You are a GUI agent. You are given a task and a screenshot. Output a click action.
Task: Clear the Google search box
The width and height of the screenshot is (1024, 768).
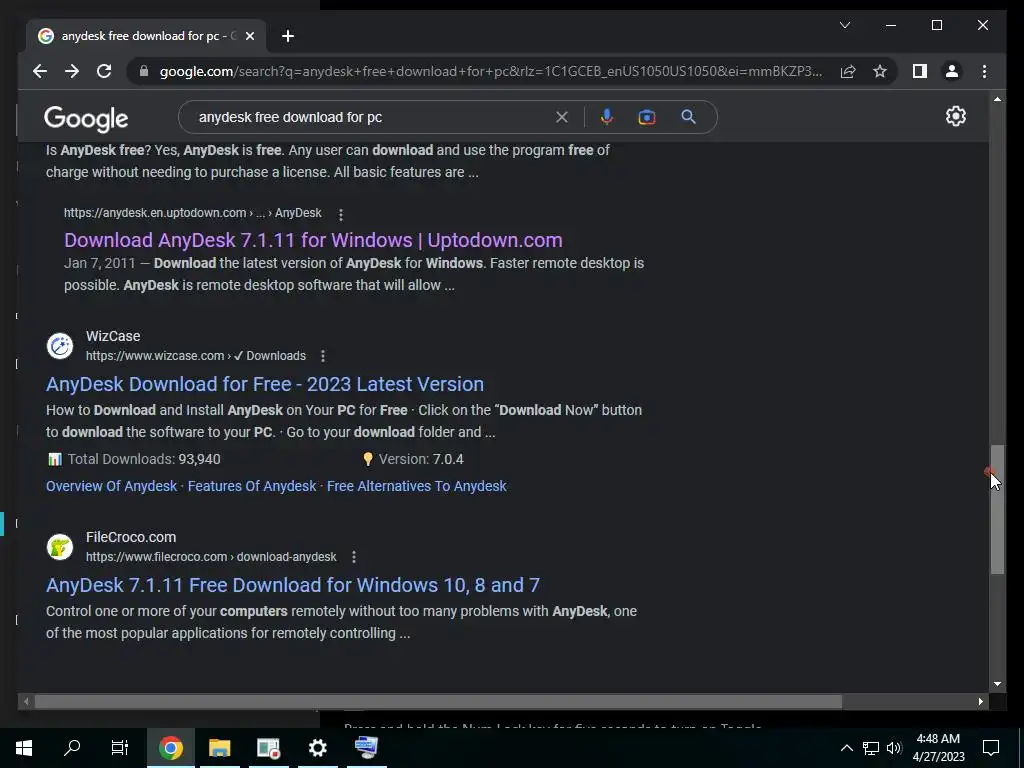(x=562, y=117)
